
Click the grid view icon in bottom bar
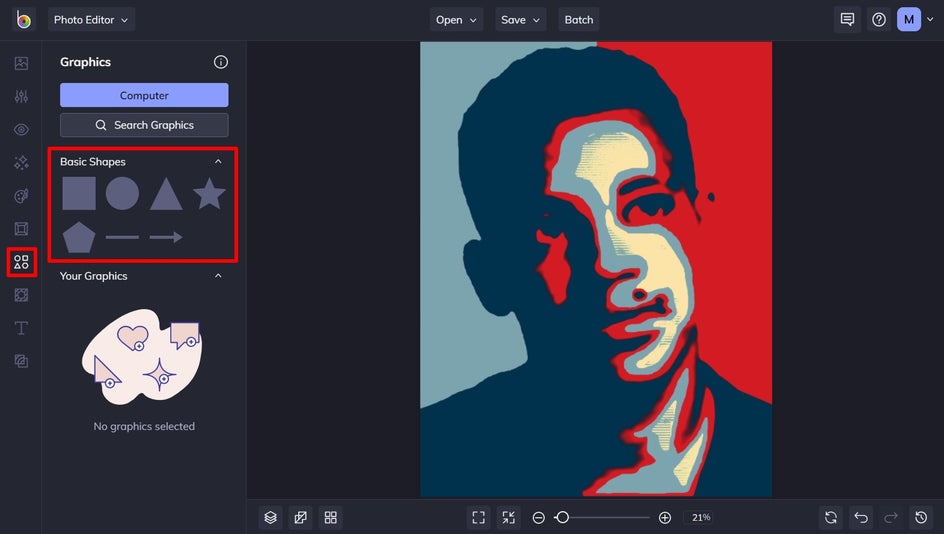(331, 517)
